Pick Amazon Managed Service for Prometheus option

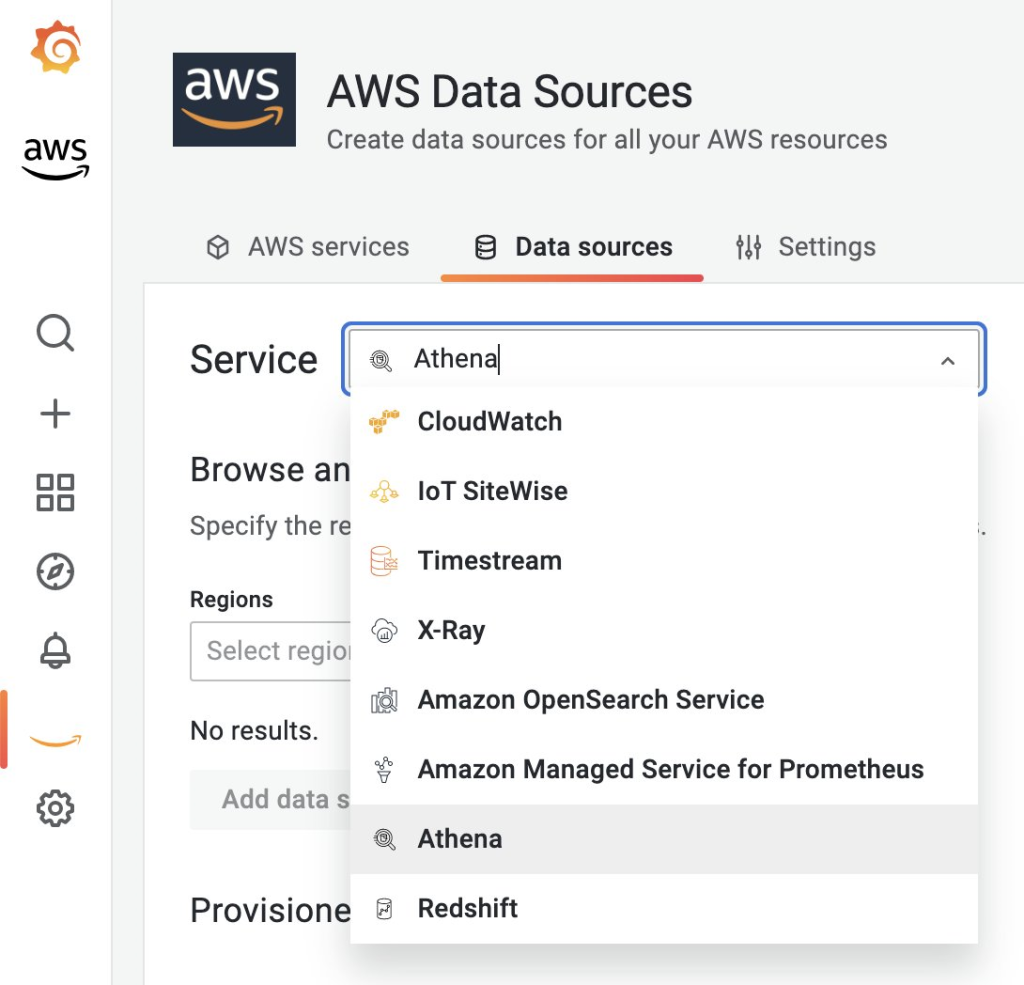tap(670, 770)
